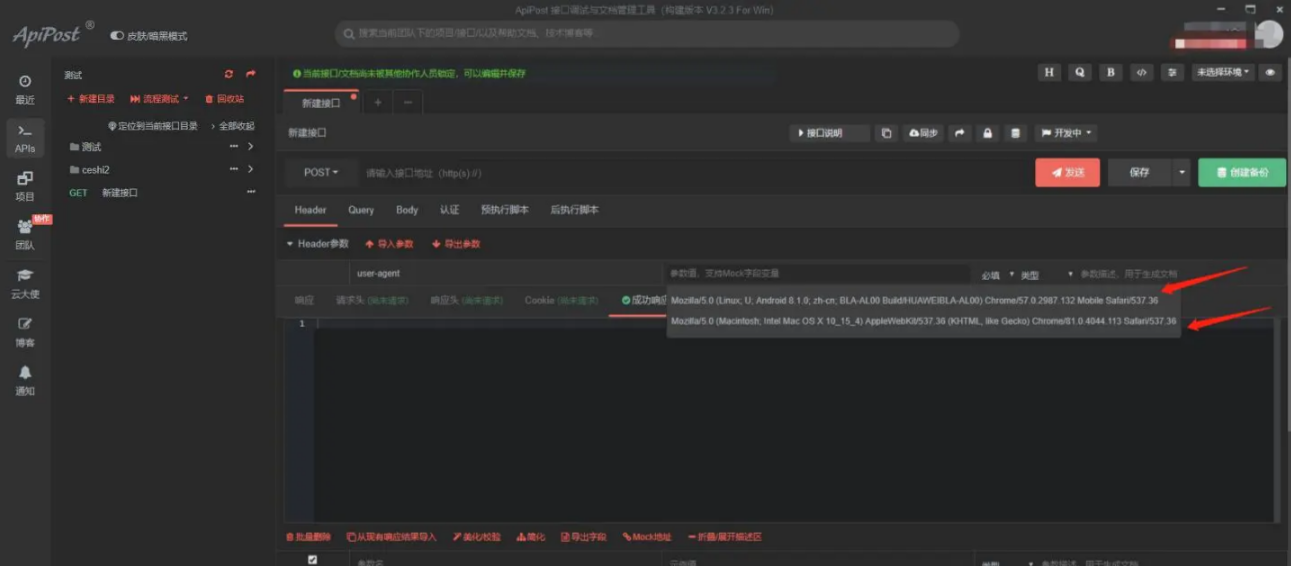This screenshot has height=566, width=1291.
Task: Select the 新建接口 open tab
Action: [322, 103]
